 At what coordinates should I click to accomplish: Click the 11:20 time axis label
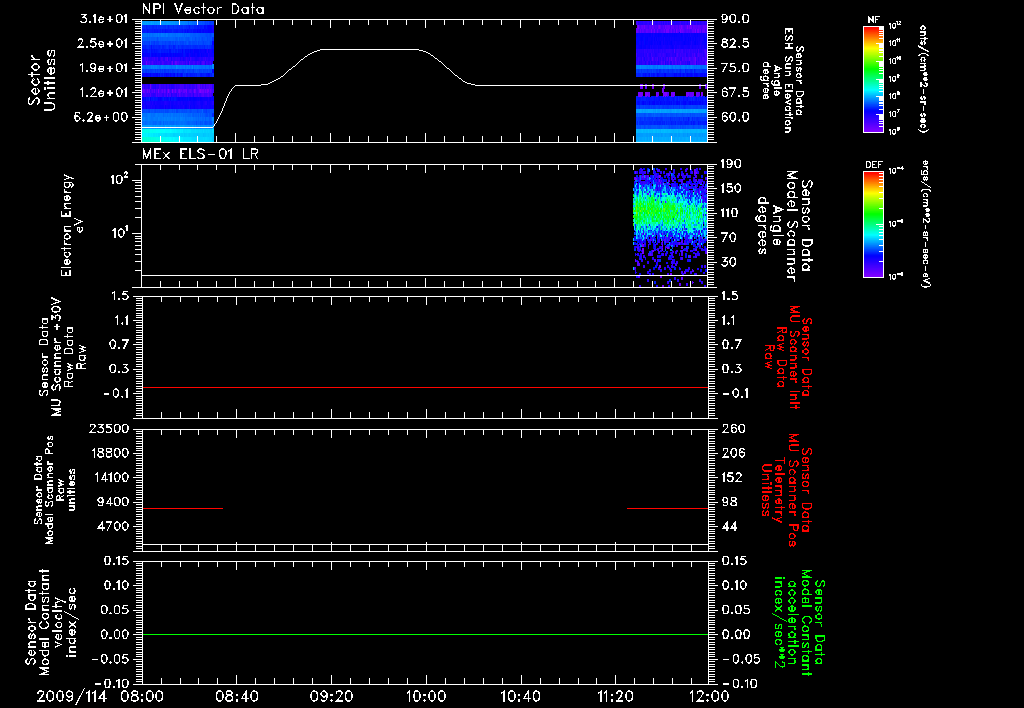[x=615, y=696]
